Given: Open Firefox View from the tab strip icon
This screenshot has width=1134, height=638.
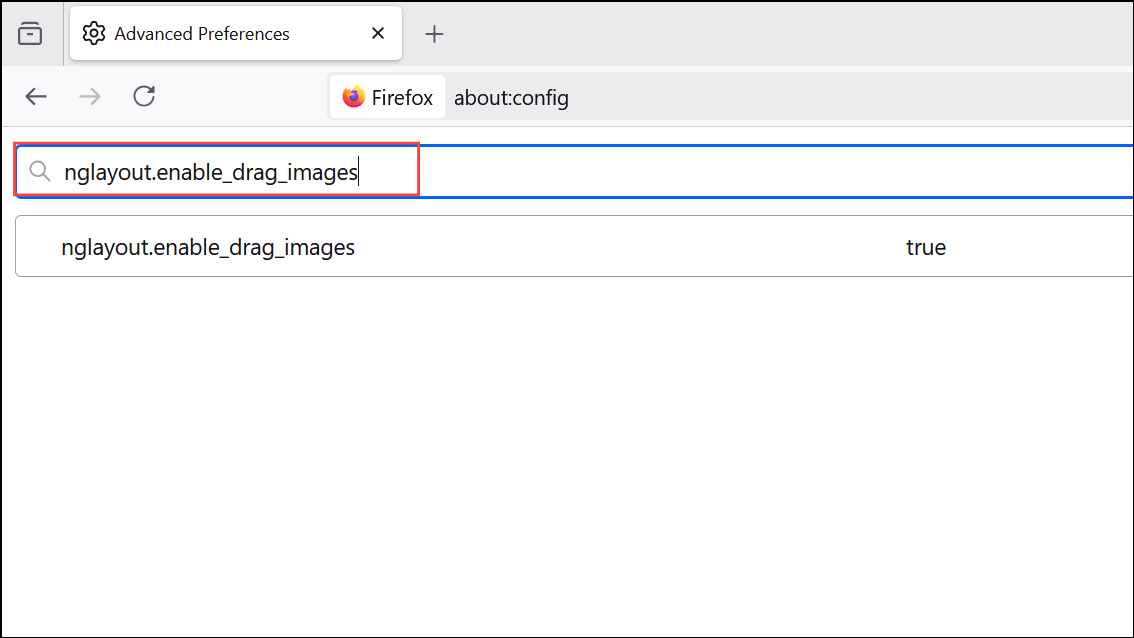Looking at the screenshot, I should pyautogui.click(x=31, y=34).
